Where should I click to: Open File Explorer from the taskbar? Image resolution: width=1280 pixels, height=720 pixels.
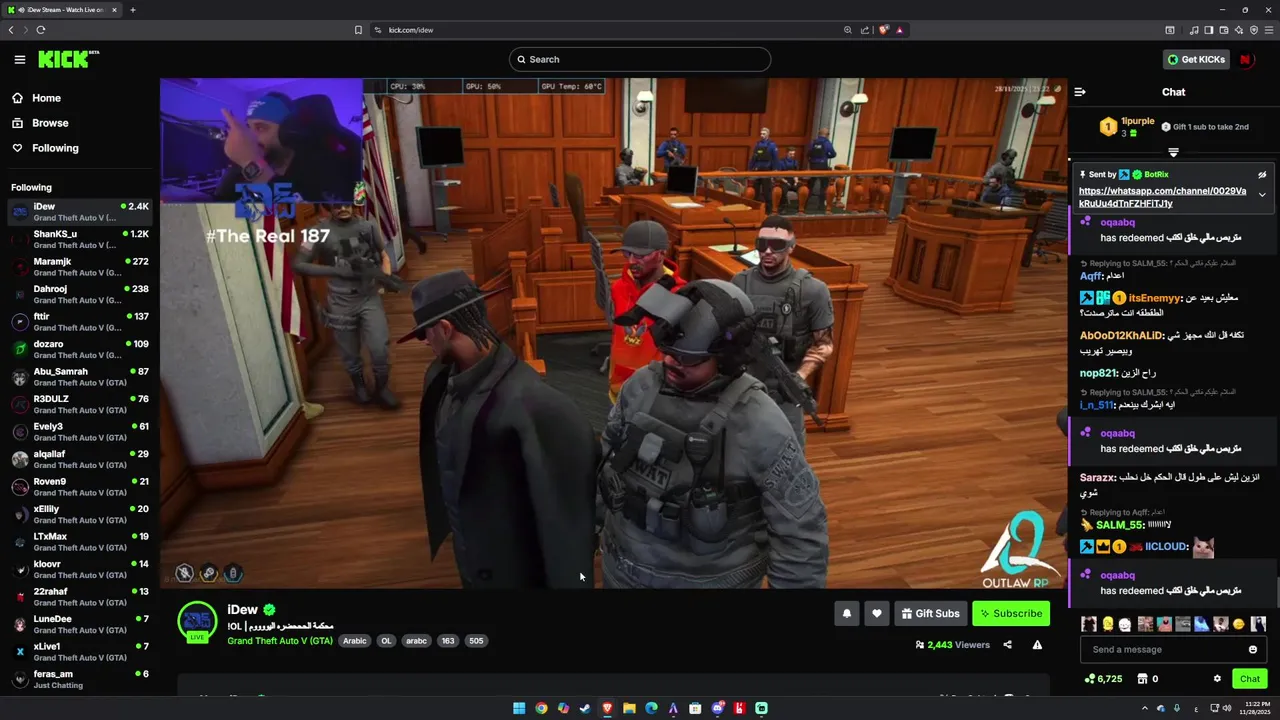click(629, 708)
